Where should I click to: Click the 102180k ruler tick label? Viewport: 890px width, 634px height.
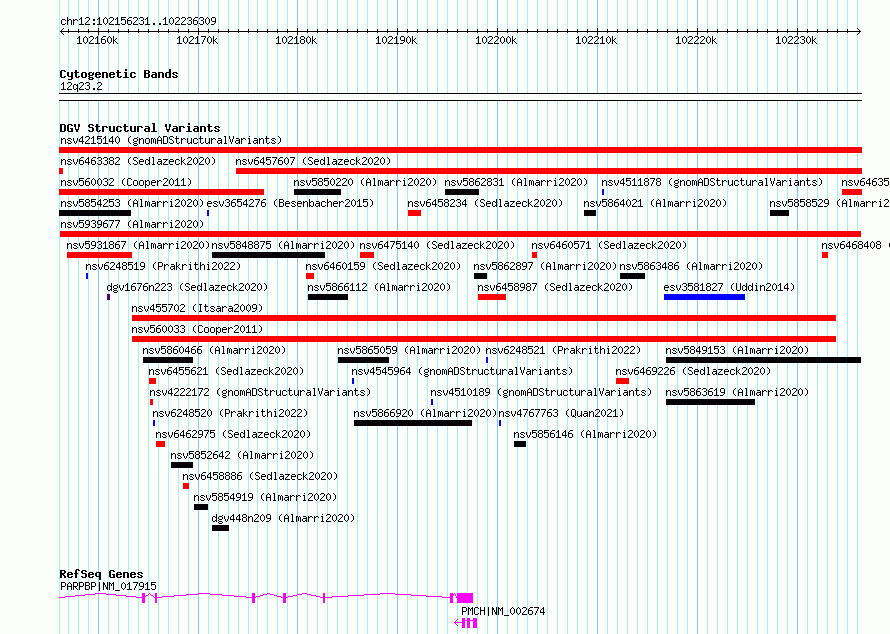(x=296, y=40)
